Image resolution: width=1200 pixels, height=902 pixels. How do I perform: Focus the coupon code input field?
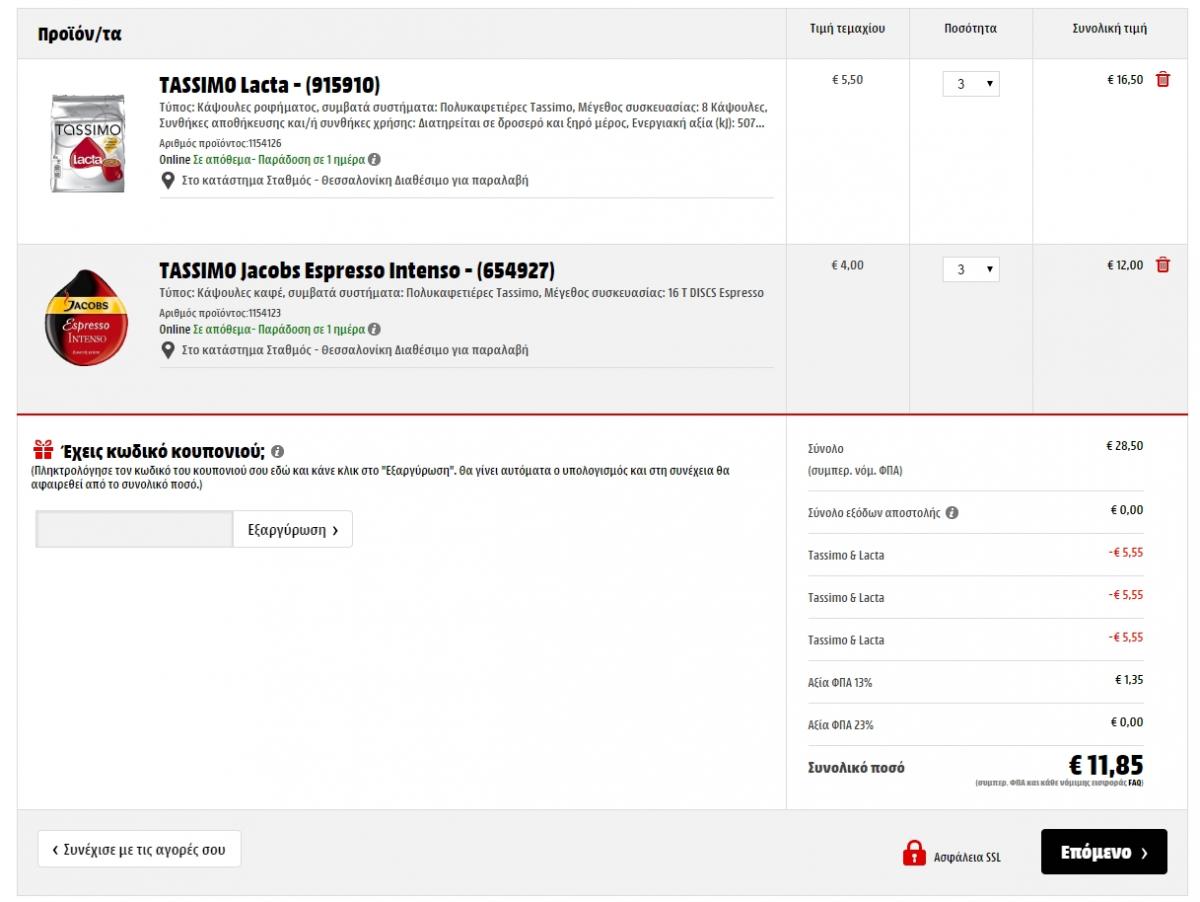pos(135,530)
